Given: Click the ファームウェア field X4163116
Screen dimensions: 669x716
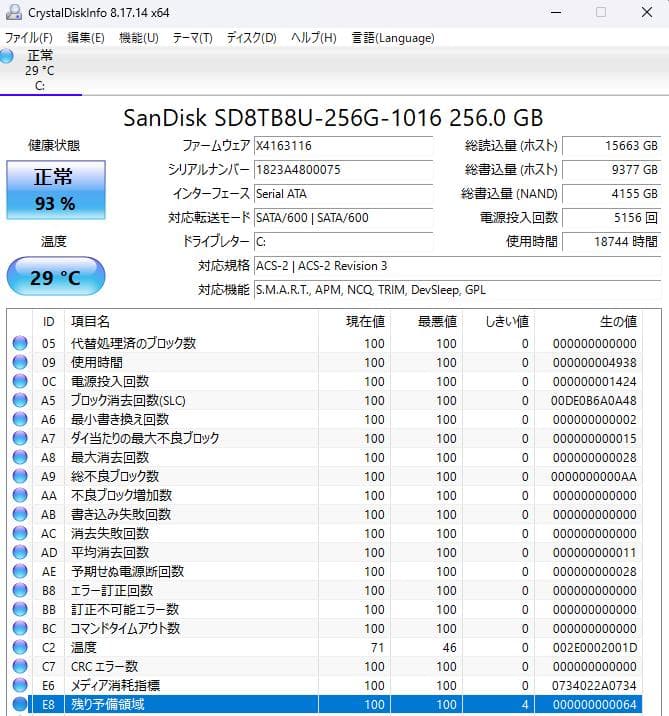Looking at the screenshot, I should click(x=343, y=146).
